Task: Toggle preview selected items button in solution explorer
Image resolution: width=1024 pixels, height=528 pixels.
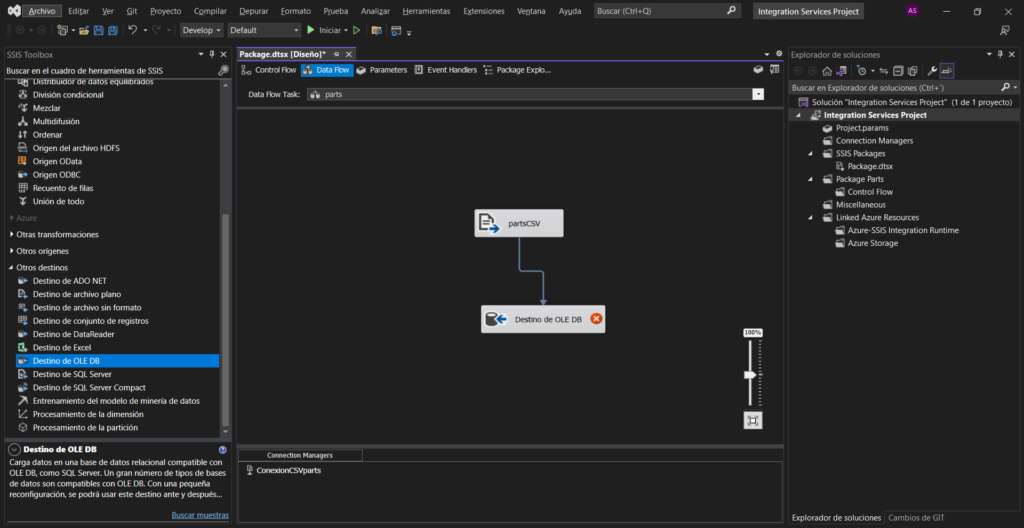Action: 947,71
